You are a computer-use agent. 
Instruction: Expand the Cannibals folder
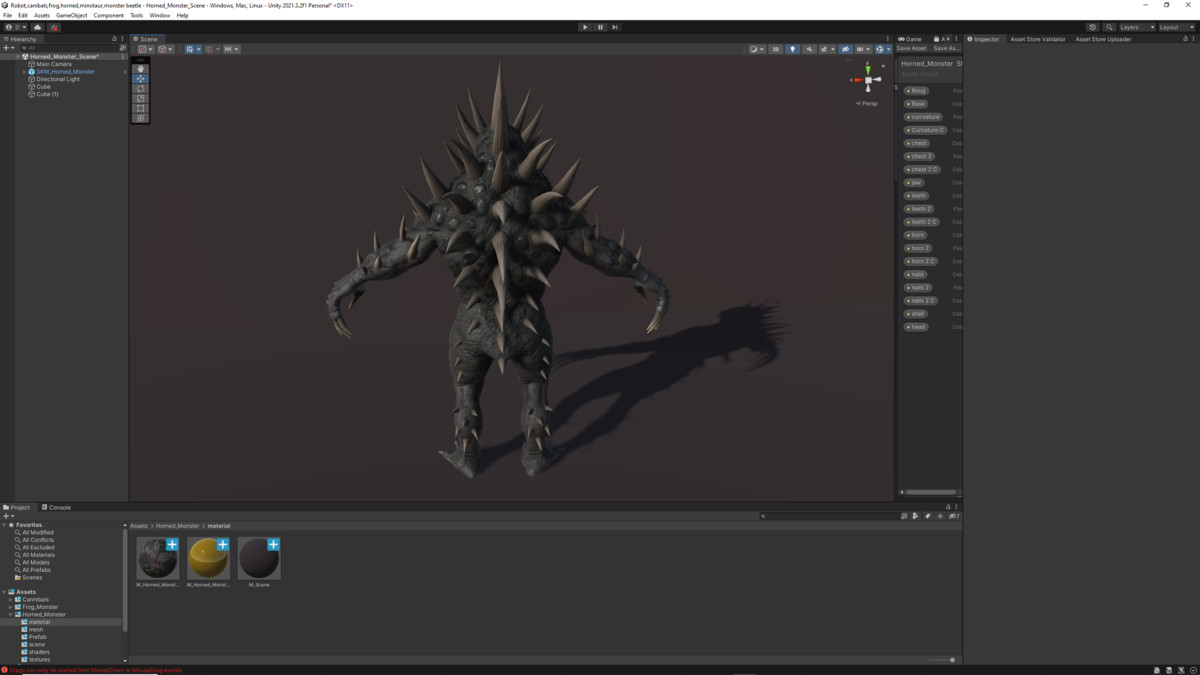[11, 599]
